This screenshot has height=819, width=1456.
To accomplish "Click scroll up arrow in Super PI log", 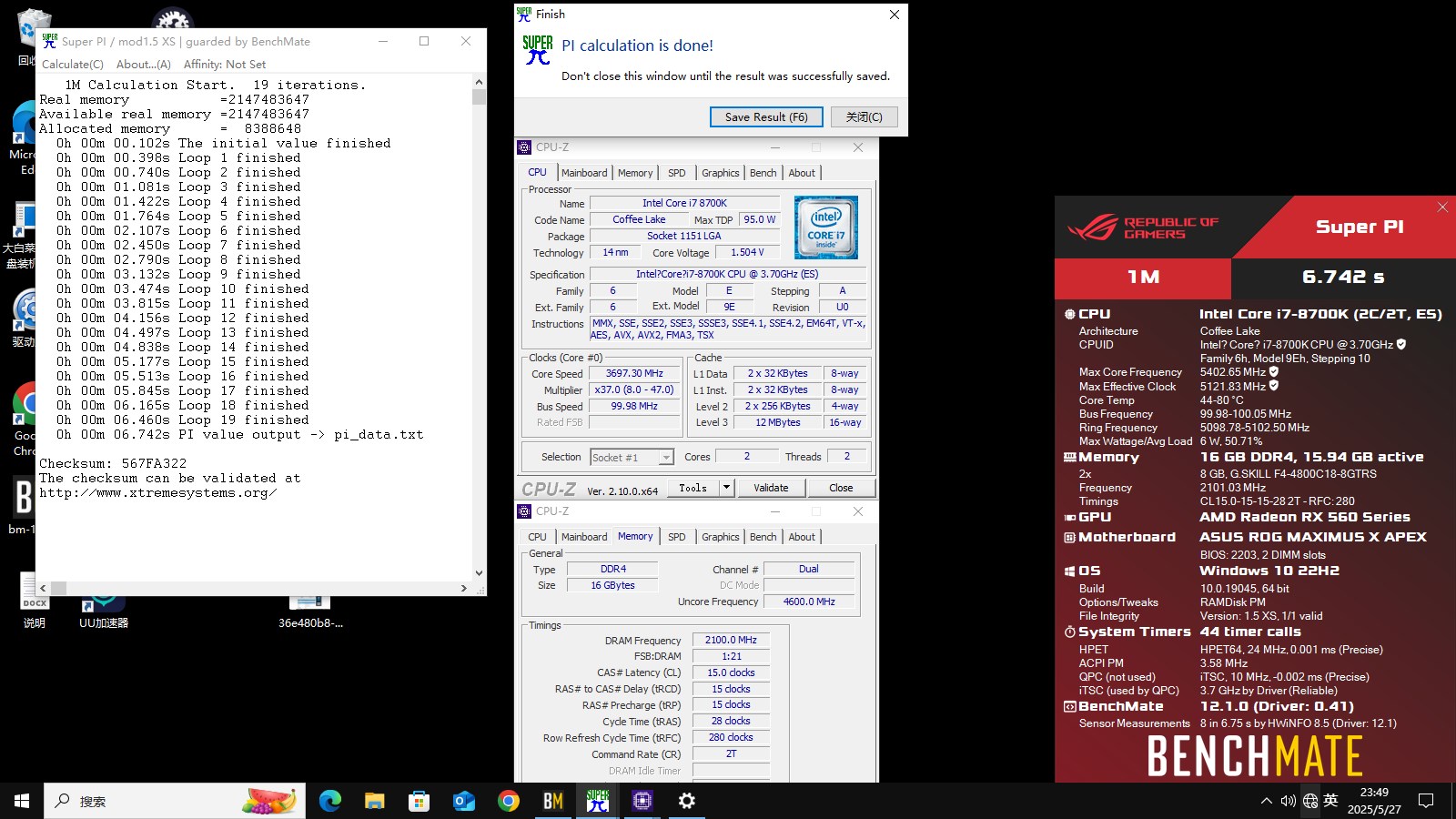I will (479, 81).
